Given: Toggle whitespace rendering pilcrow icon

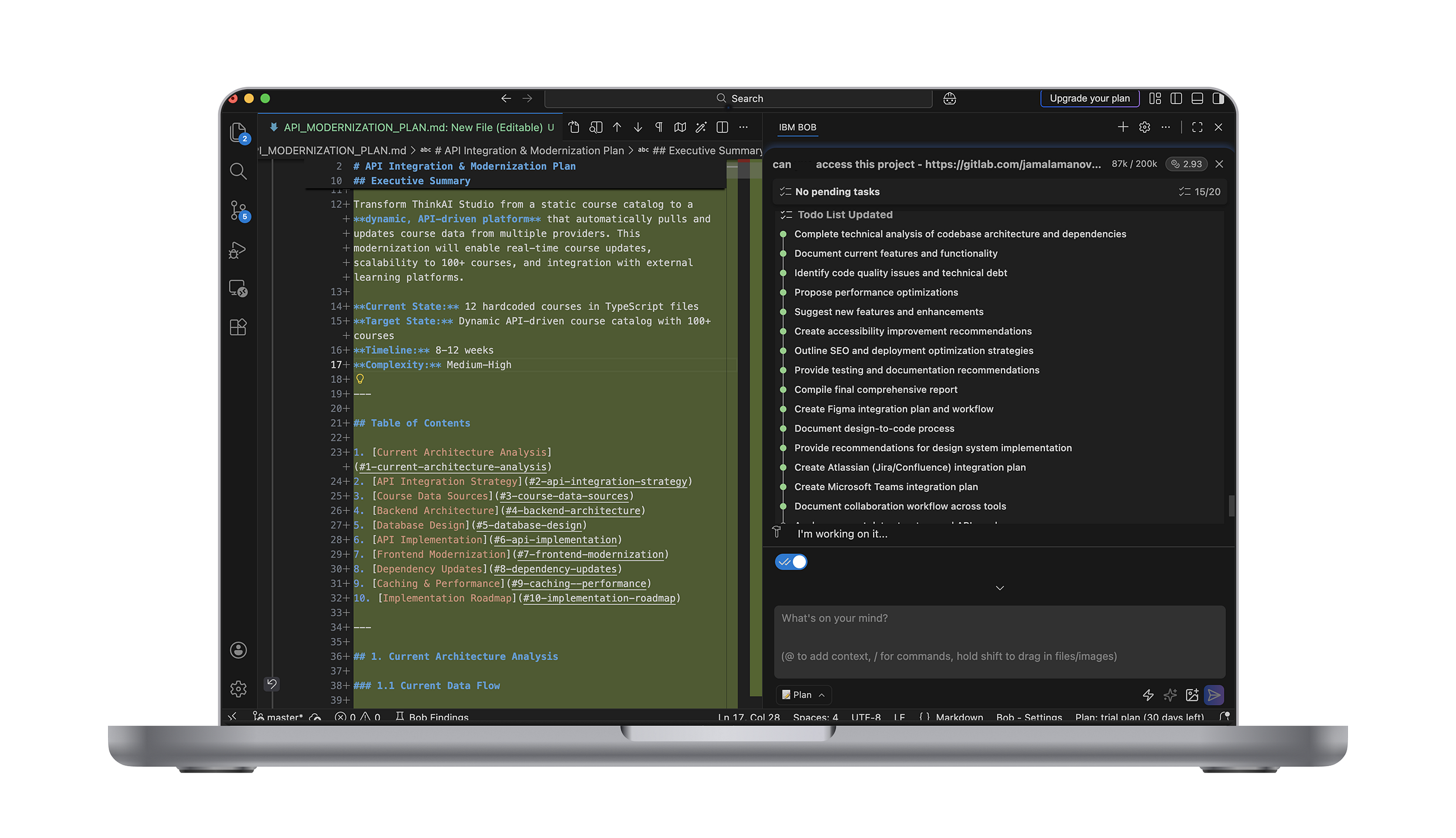Looking at the screenshot, I should coord(659,127).
